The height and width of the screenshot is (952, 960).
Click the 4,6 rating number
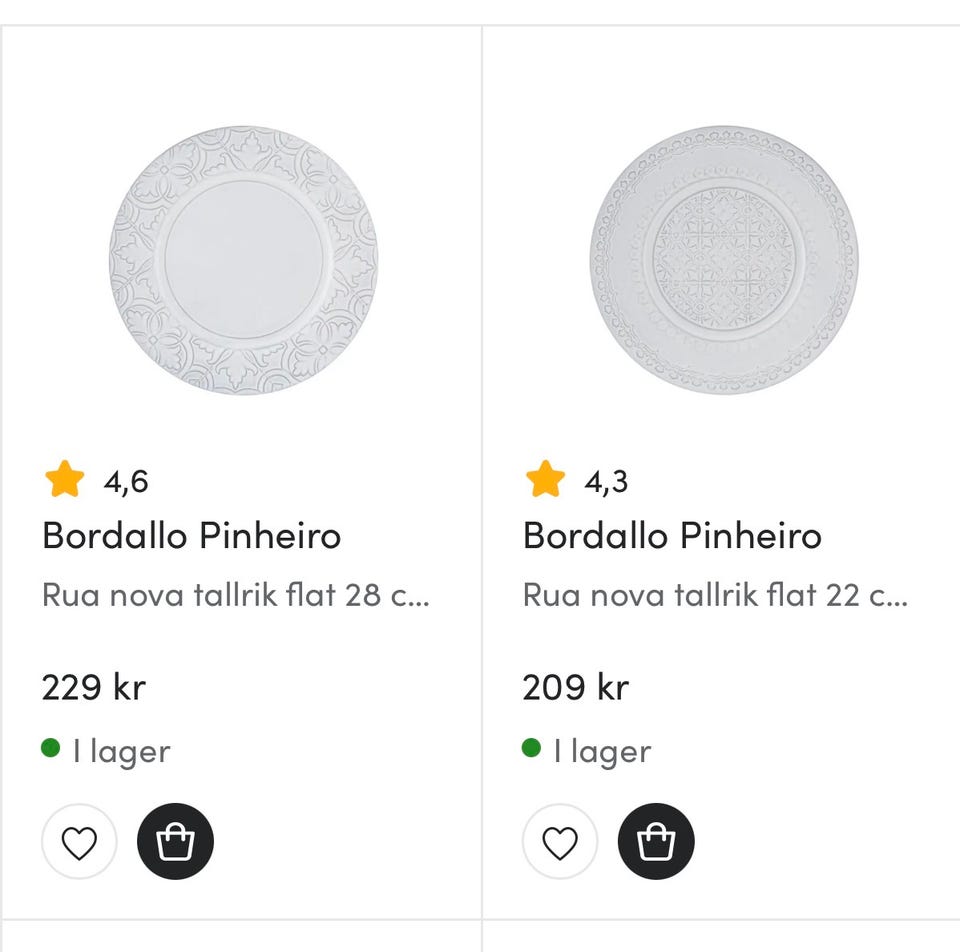point(126,482)
